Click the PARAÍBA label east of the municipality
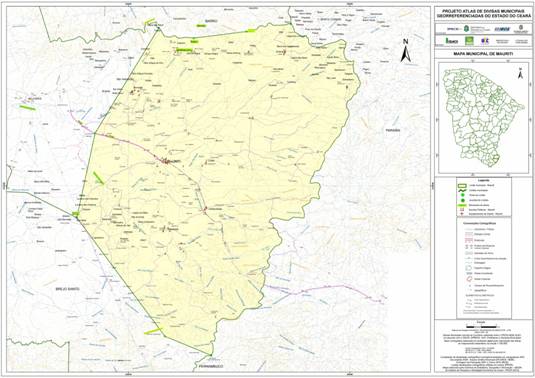535x378 pixels. pos(392,130)
